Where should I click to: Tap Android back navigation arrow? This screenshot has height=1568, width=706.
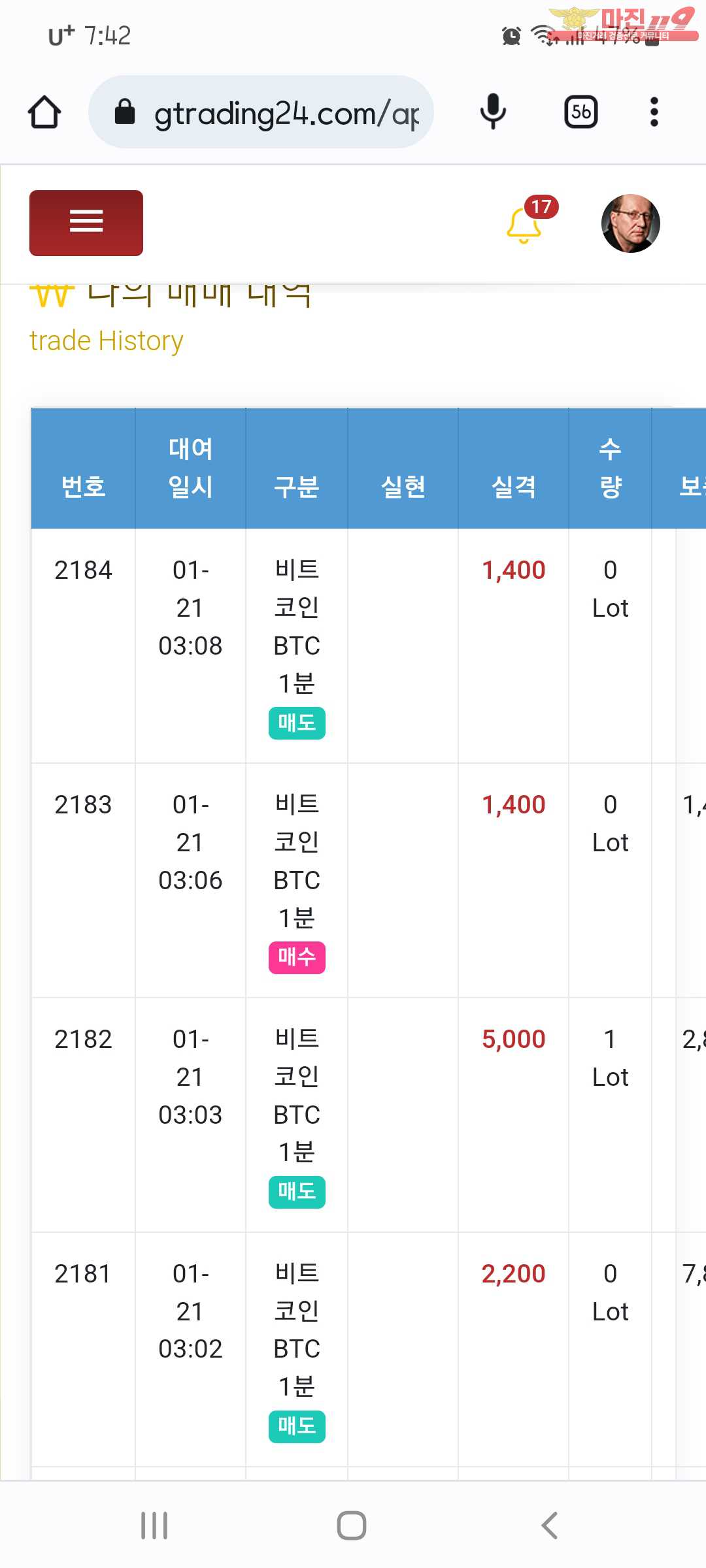point(549,1526)
